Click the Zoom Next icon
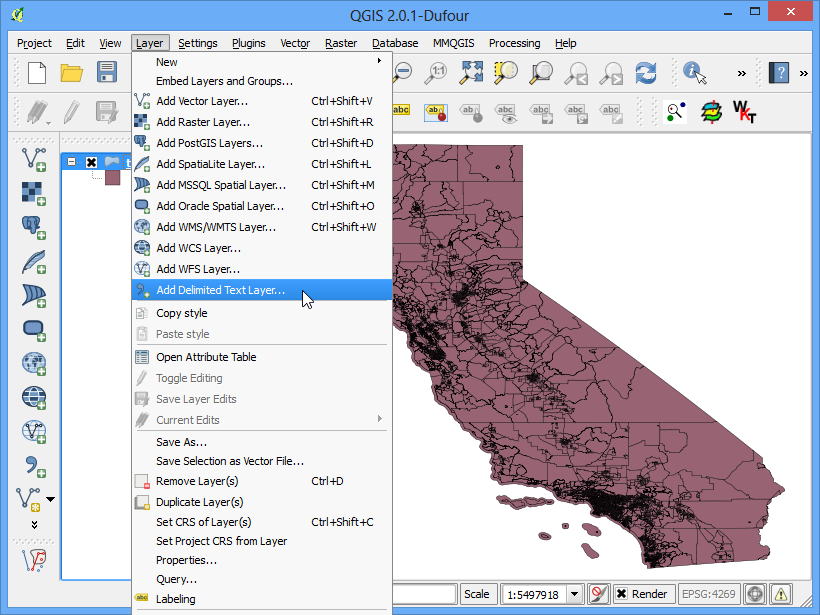 (x=611, y=73)
